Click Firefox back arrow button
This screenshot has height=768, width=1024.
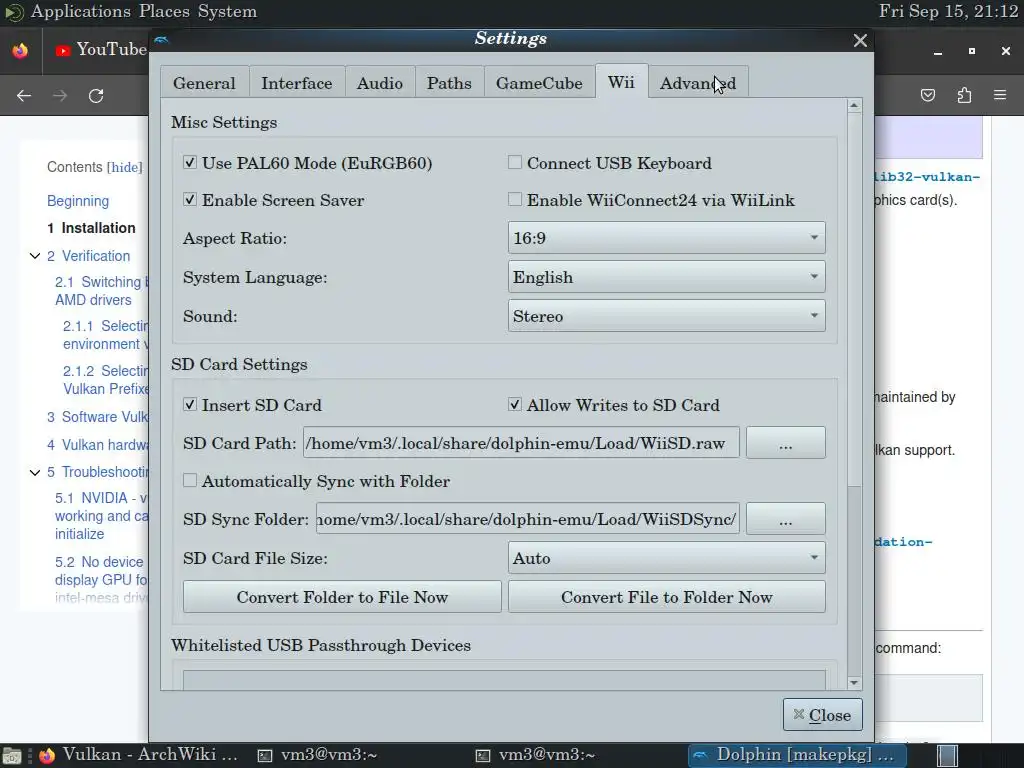coord(24,96)
